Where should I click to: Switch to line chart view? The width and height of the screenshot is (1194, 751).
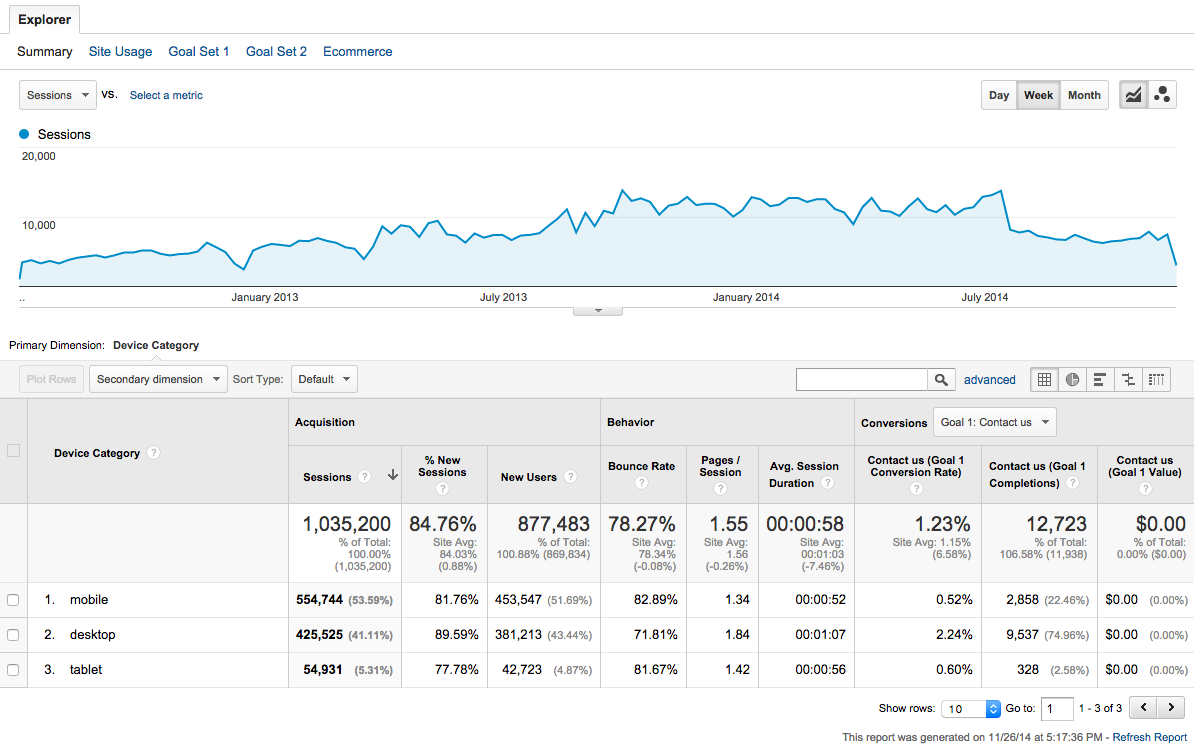click(x=1133, y=95)
